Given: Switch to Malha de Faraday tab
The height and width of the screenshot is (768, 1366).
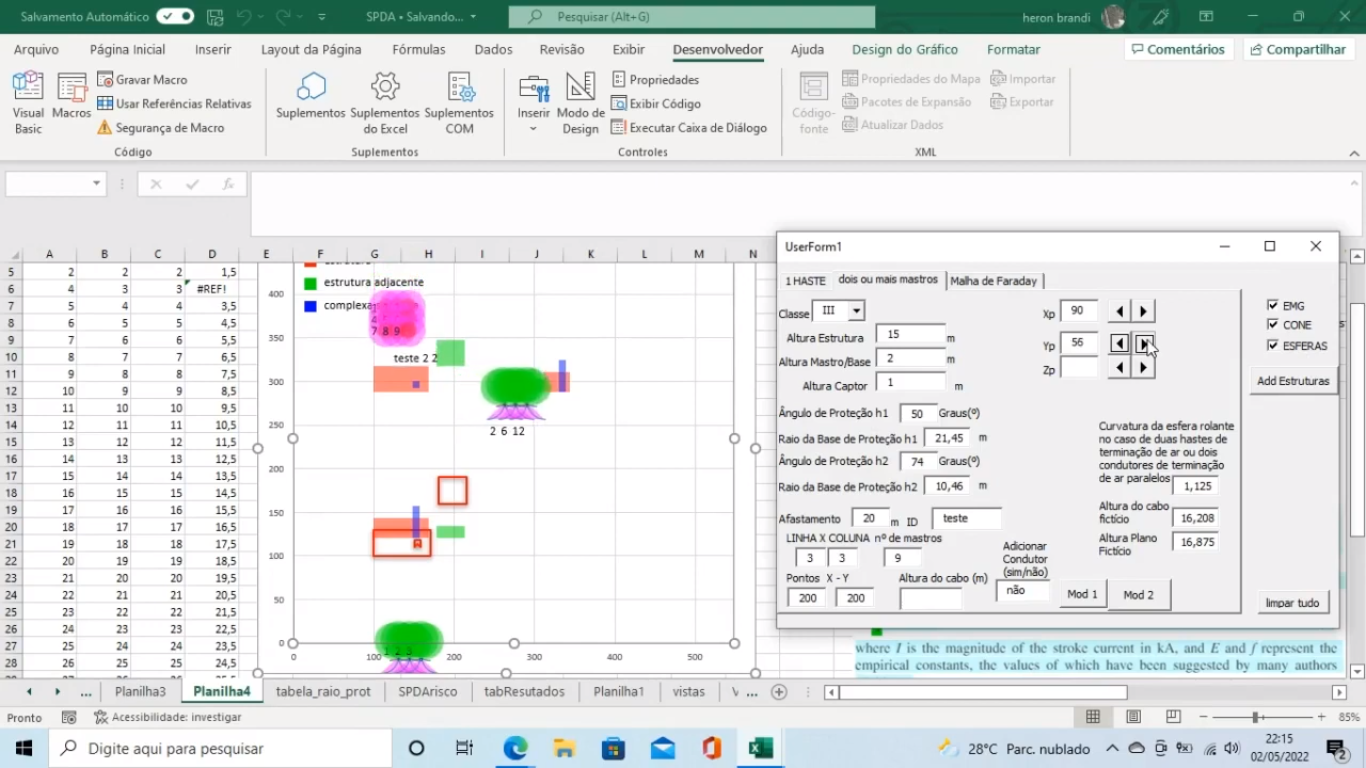Looking at the screenshot, I should click(993, 281).
